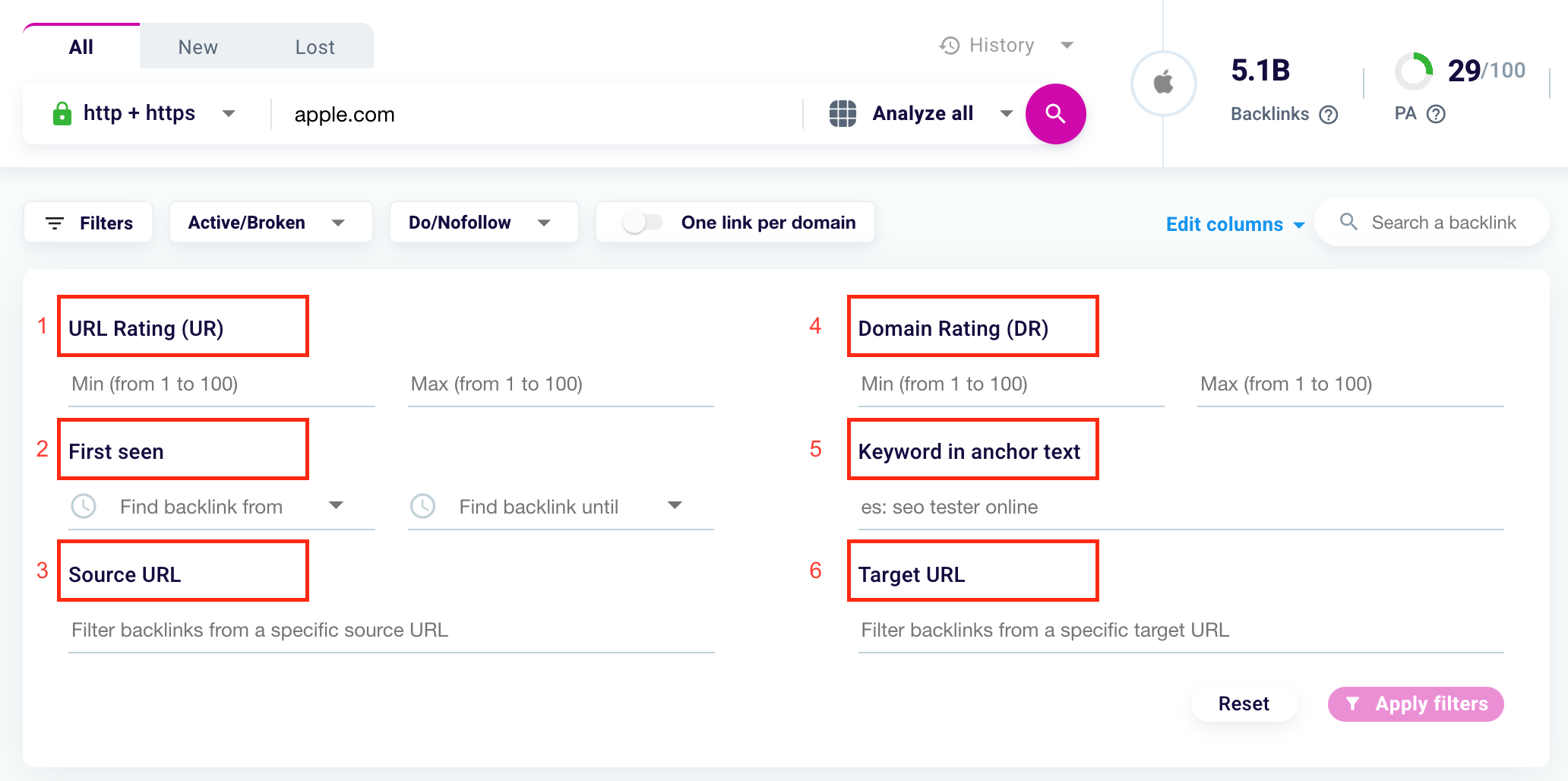Toggle One link per domain switch

pos(642,223)
